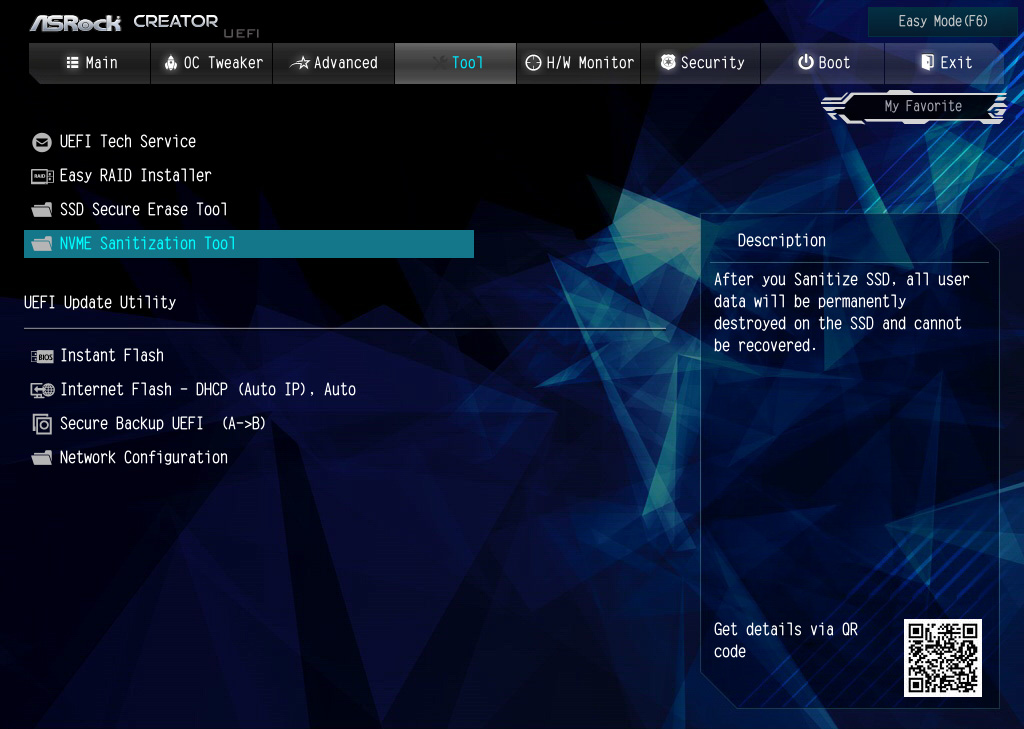
Task: Click the star icon on Advanced tab
Action: [x=300, y=63]
